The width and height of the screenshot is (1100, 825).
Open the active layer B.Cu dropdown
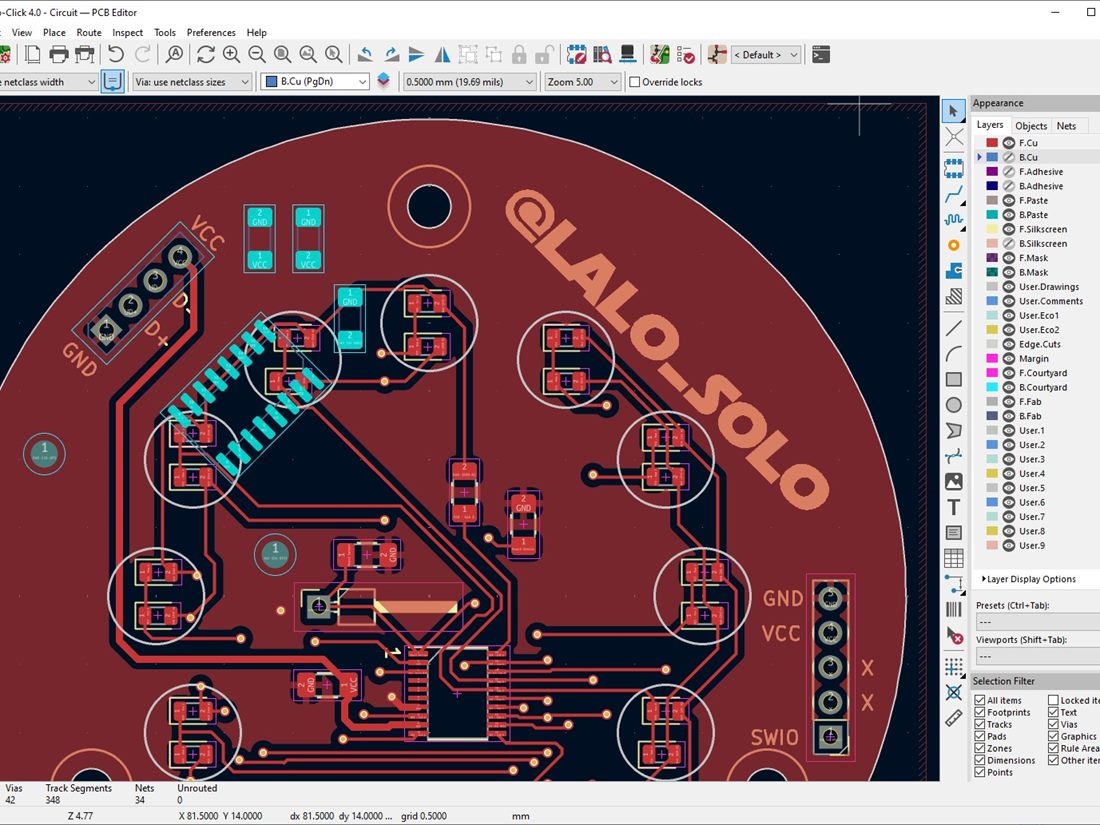pyautogui.click(x=315, y=82)
